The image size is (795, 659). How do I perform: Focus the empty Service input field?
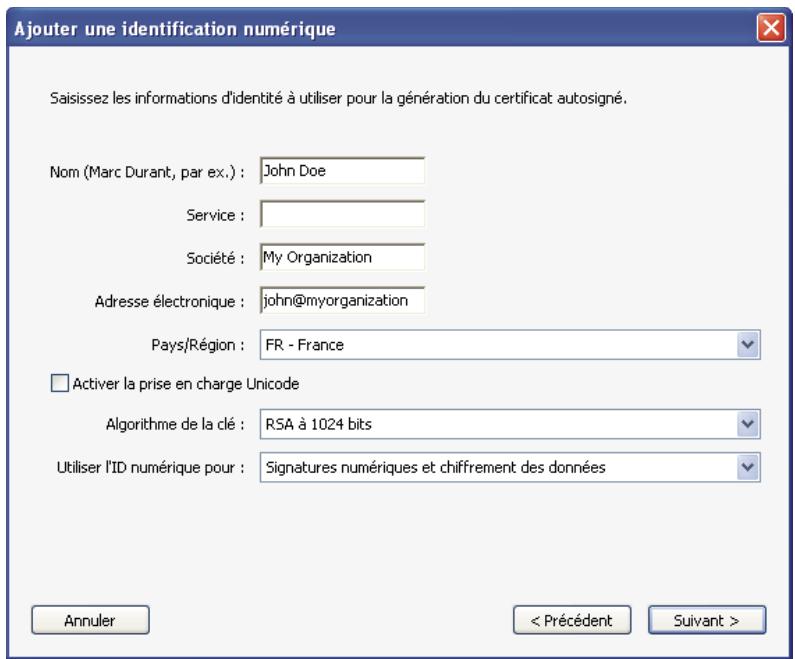point(342,214)
